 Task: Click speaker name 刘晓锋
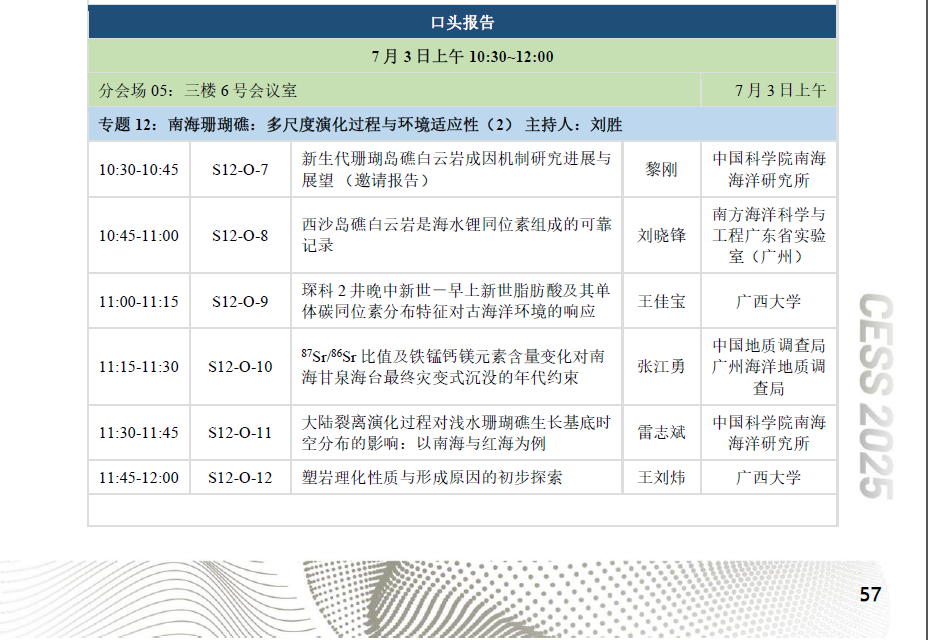(x=661, y=236)
